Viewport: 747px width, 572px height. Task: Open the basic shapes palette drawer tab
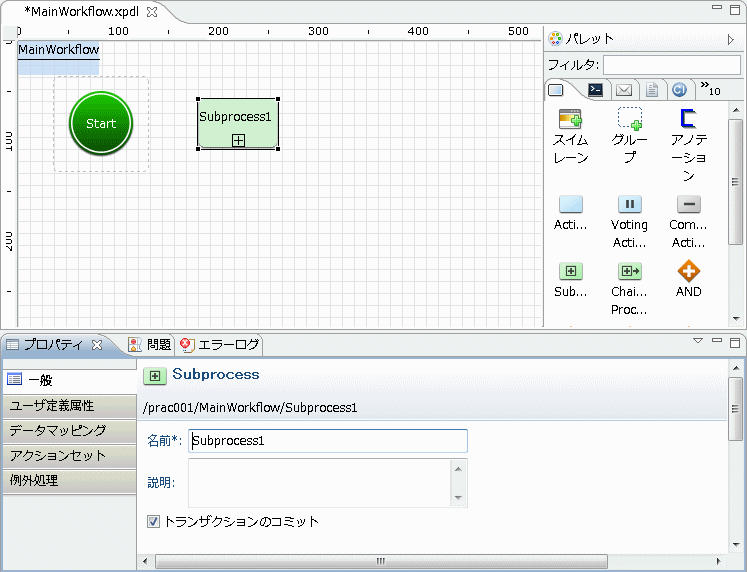(x=556, y=90)
